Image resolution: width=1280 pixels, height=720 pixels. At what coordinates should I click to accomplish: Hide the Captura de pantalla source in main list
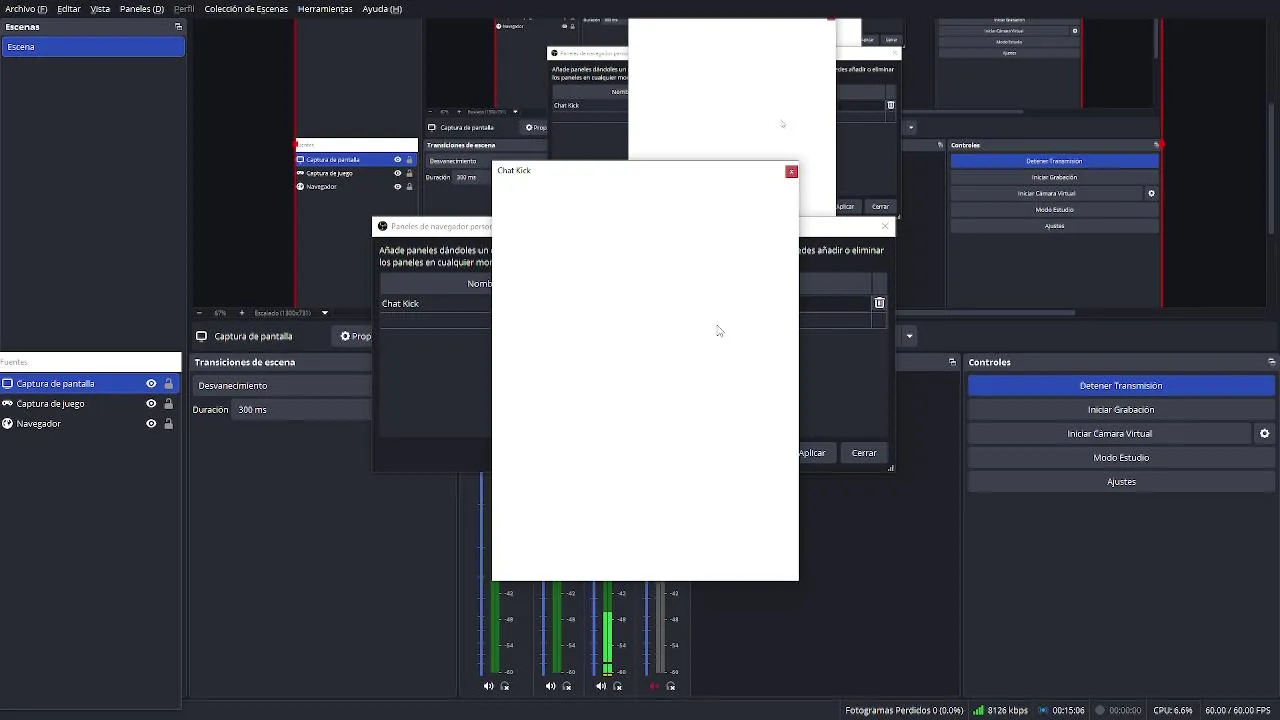tap(151, 384)
